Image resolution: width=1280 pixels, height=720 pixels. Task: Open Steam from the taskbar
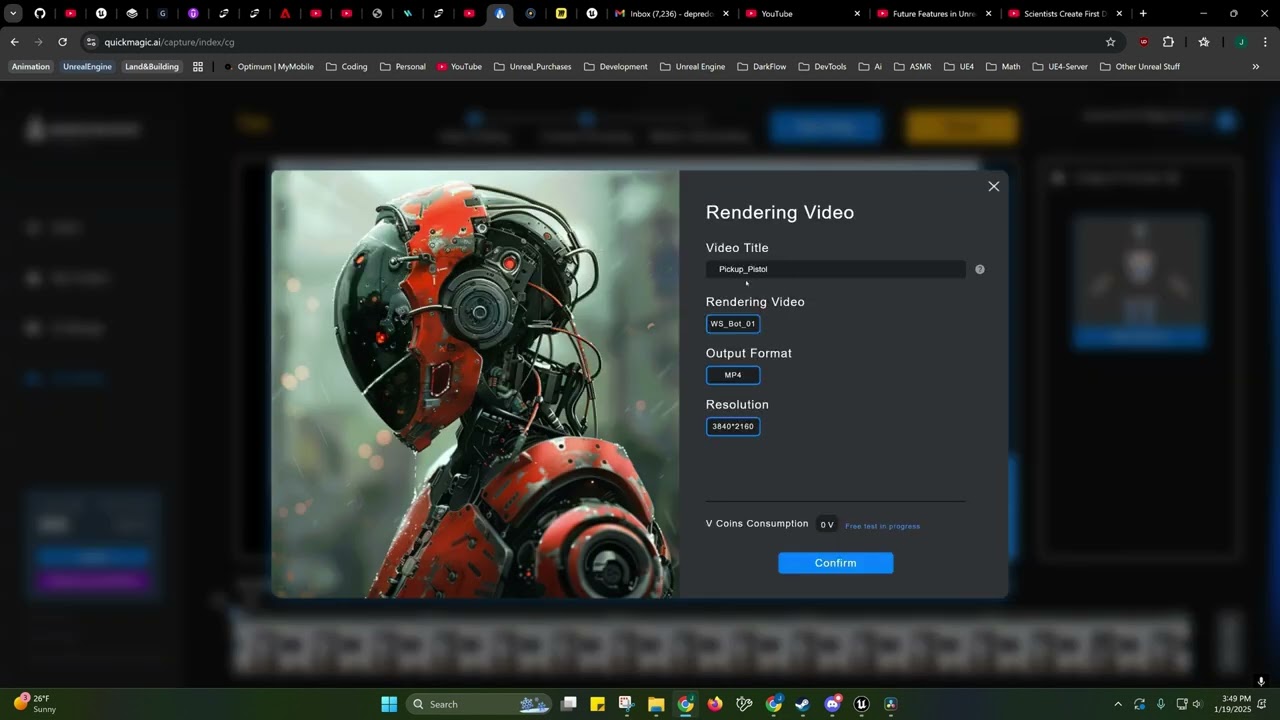(x=802, y=704)
